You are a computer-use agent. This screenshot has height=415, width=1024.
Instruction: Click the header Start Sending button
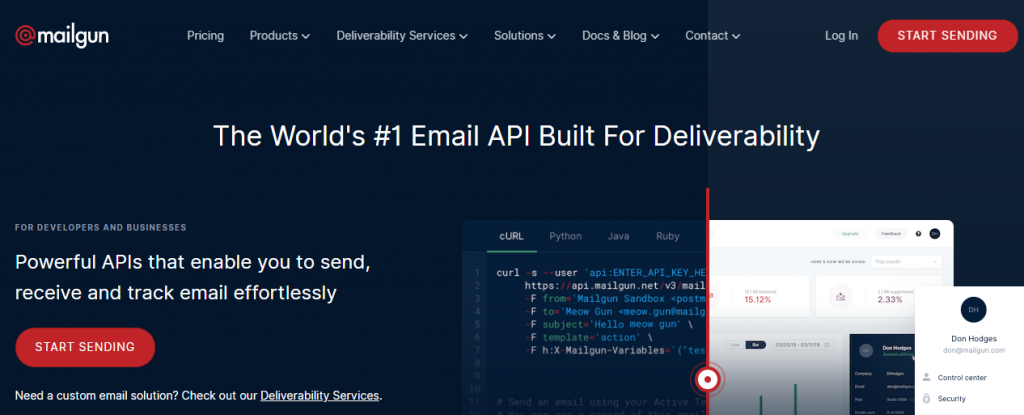click(948, 36)
